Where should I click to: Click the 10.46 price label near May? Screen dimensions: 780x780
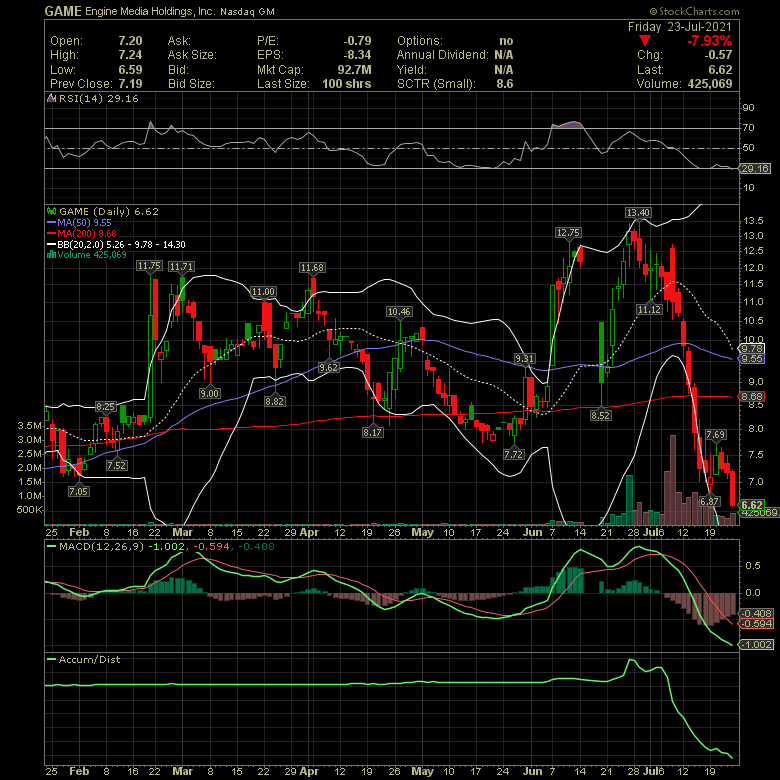399,311
